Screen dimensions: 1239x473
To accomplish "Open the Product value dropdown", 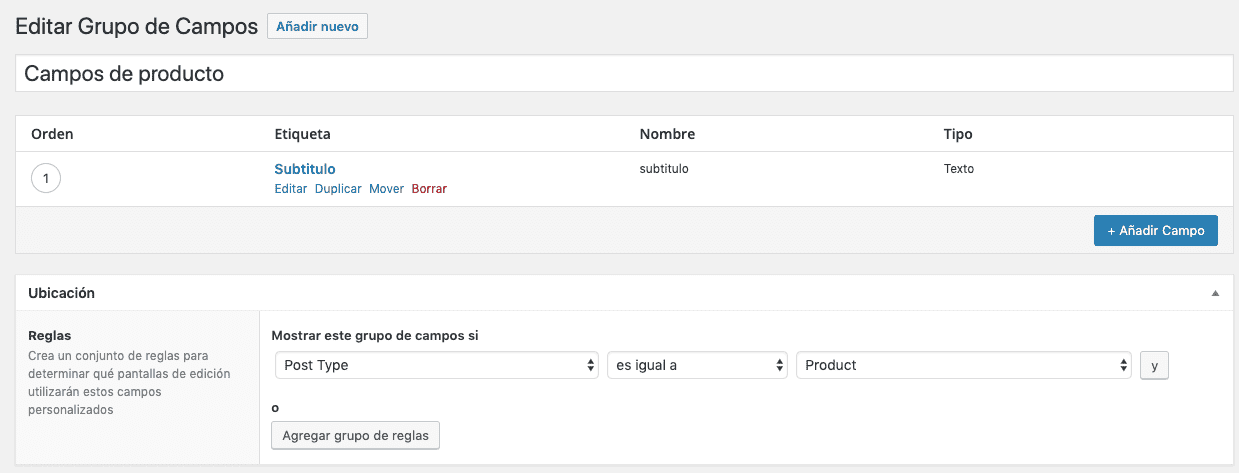I will point(964,365).
